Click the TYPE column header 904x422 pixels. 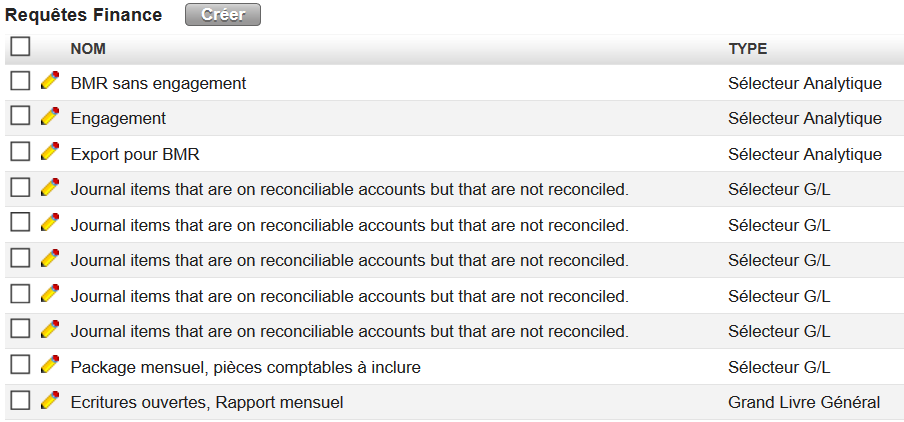[747, 49]
